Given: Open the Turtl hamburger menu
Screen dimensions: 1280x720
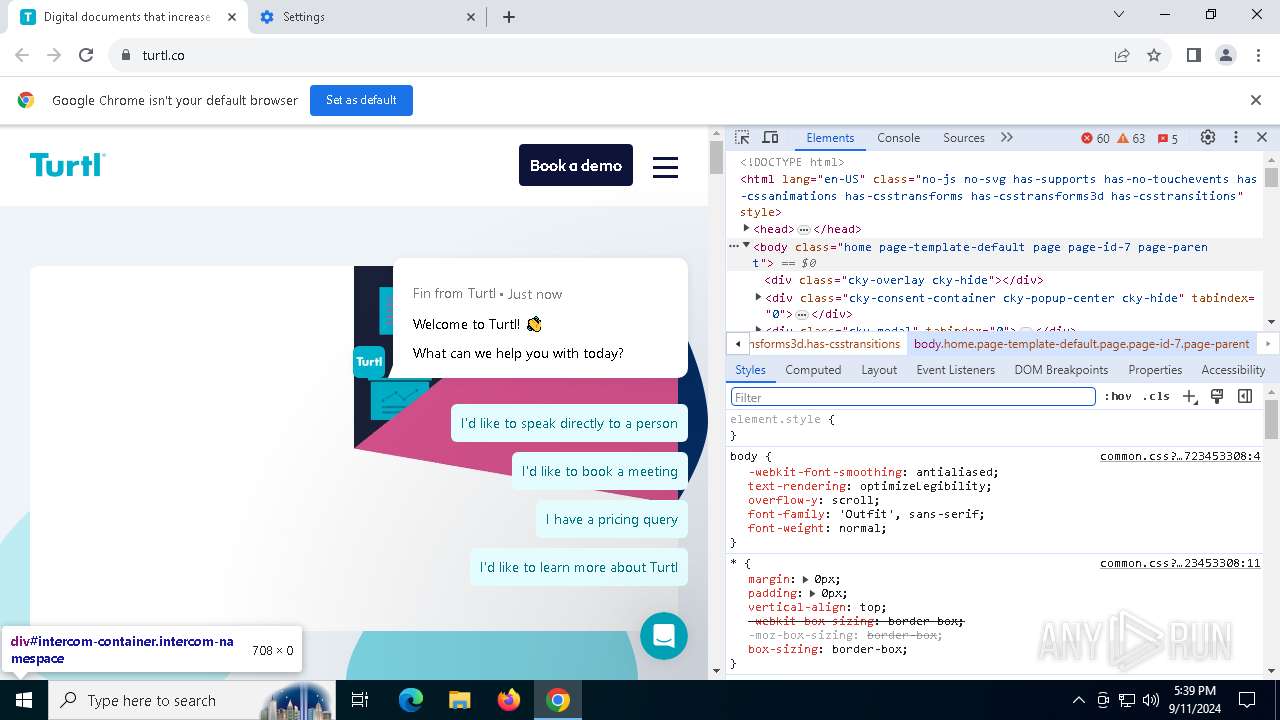Looking at the screenshot, I should pos(666,167).
